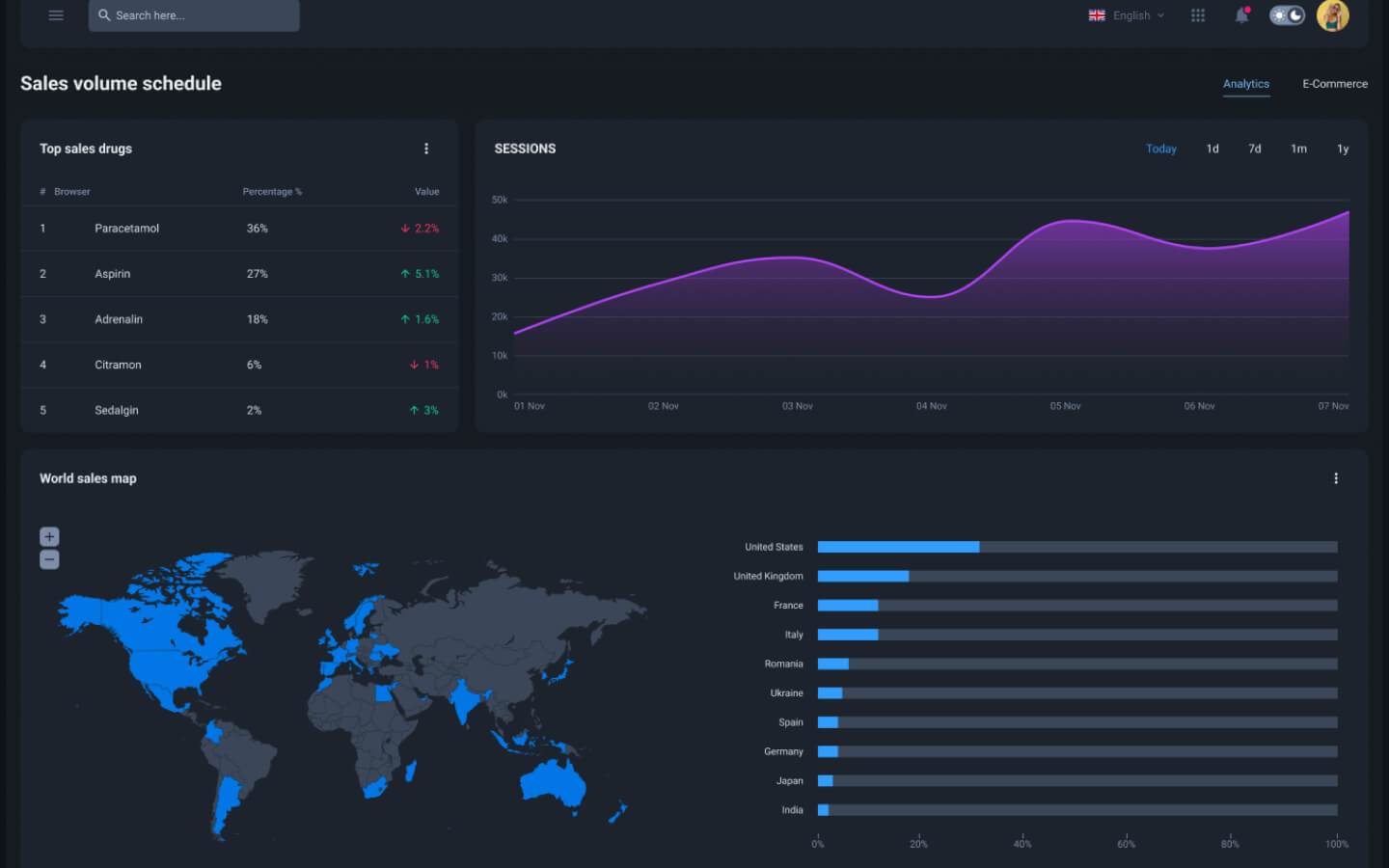
Task: Click the Italy progress bar
Action: (x=1077, y=635)
